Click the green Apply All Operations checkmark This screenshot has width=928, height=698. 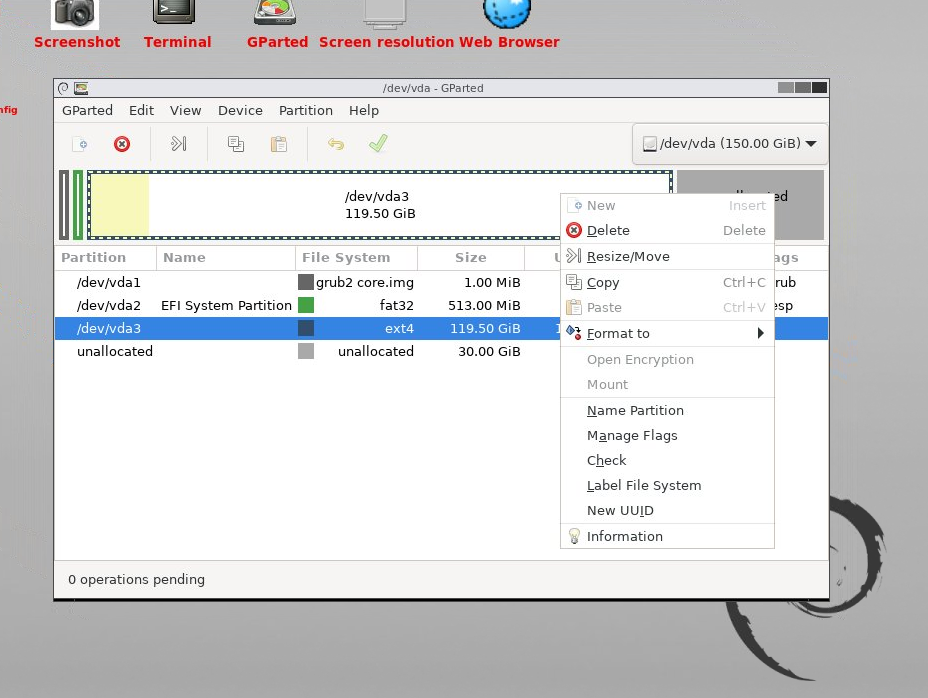click(378, 144)
